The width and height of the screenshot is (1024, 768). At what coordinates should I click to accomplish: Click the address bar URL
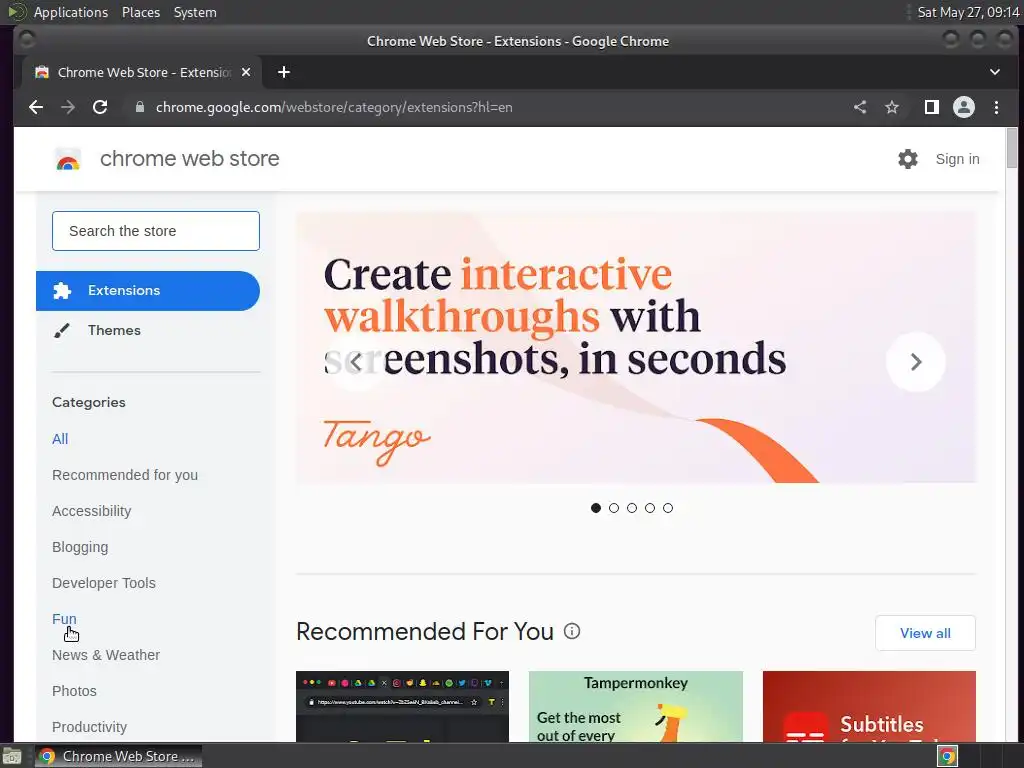pos(334,107)
